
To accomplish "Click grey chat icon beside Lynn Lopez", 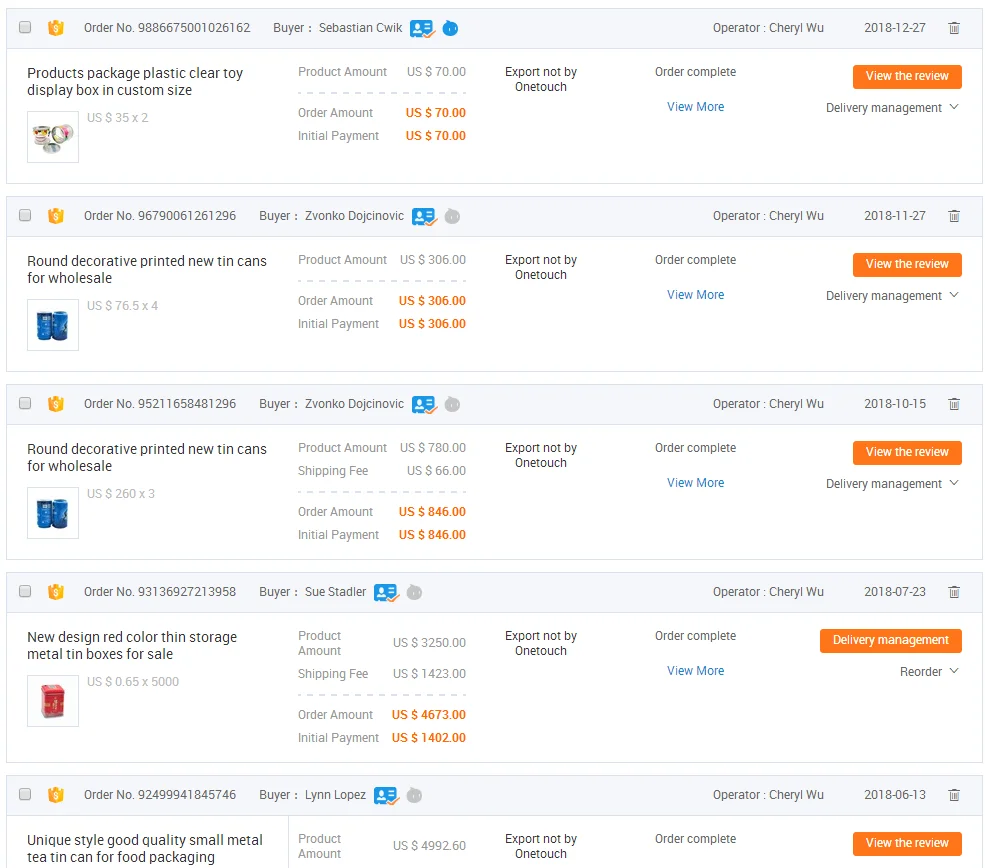I will pyautogui.click(x=414, y=795).
